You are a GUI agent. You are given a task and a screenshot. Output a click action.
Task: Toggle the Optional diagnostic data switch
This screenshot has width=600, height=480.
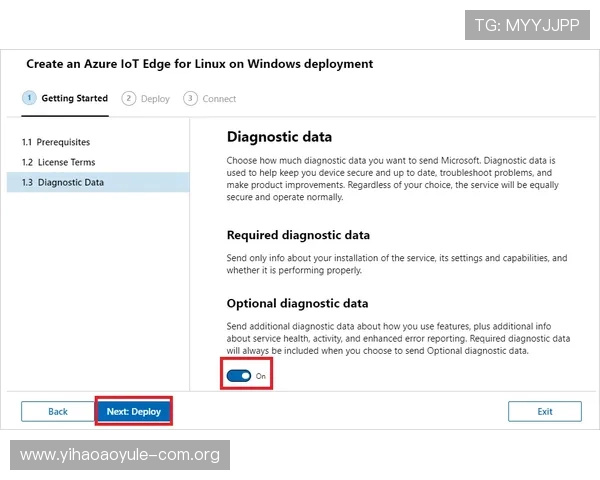point(239,376)
